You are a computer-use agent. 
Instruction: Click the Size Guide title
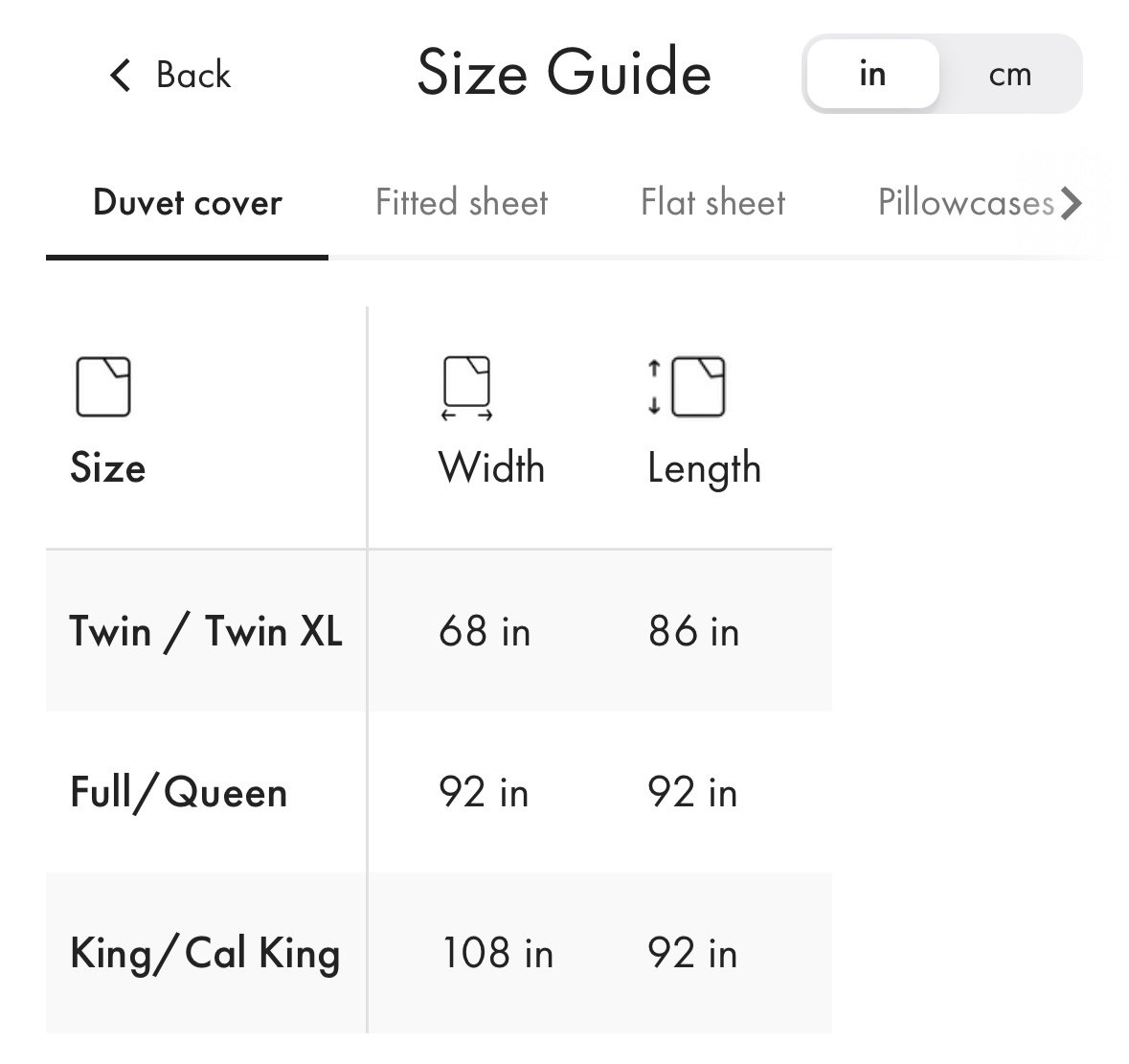pyautogui.click(x=565, y=72)
